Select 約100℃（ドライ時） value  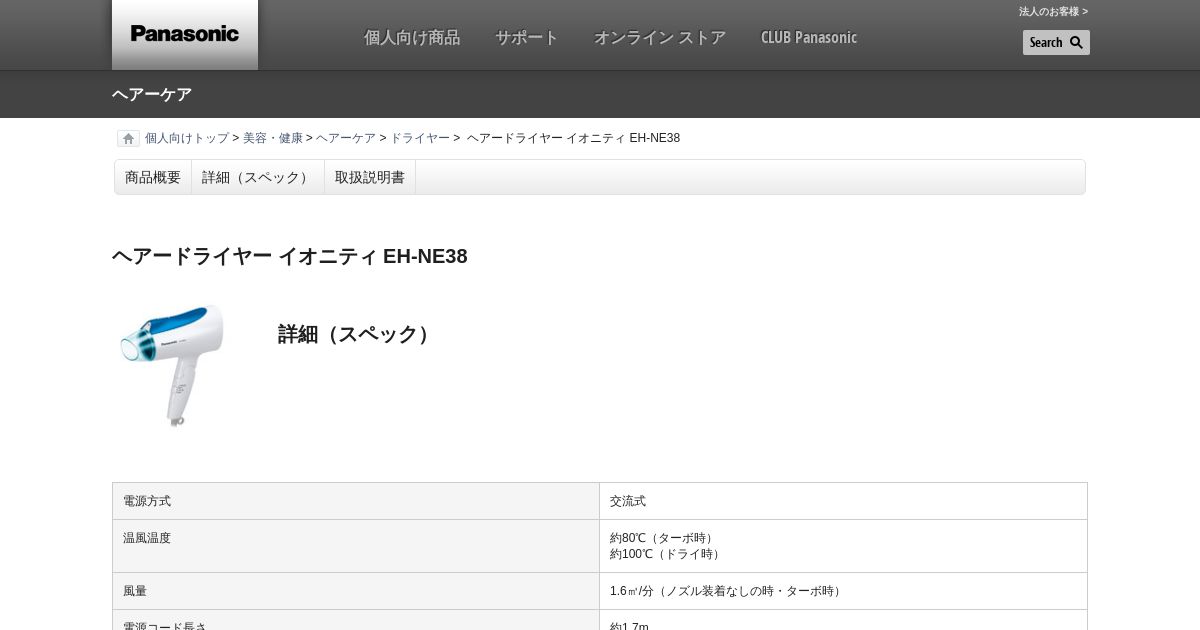[667, 554]
